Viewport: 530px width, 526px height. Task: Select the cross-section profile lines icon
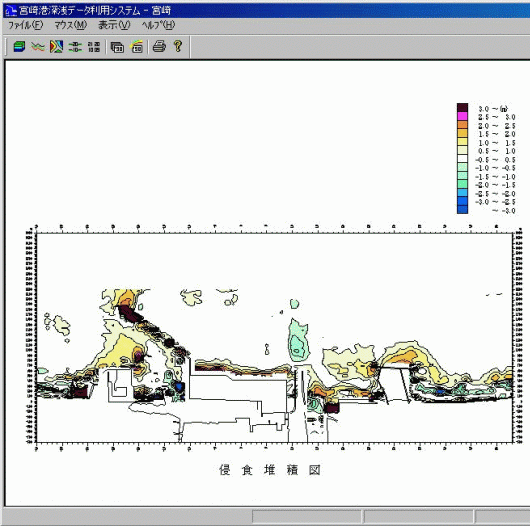pyautogui.click(x=38, y=46)
